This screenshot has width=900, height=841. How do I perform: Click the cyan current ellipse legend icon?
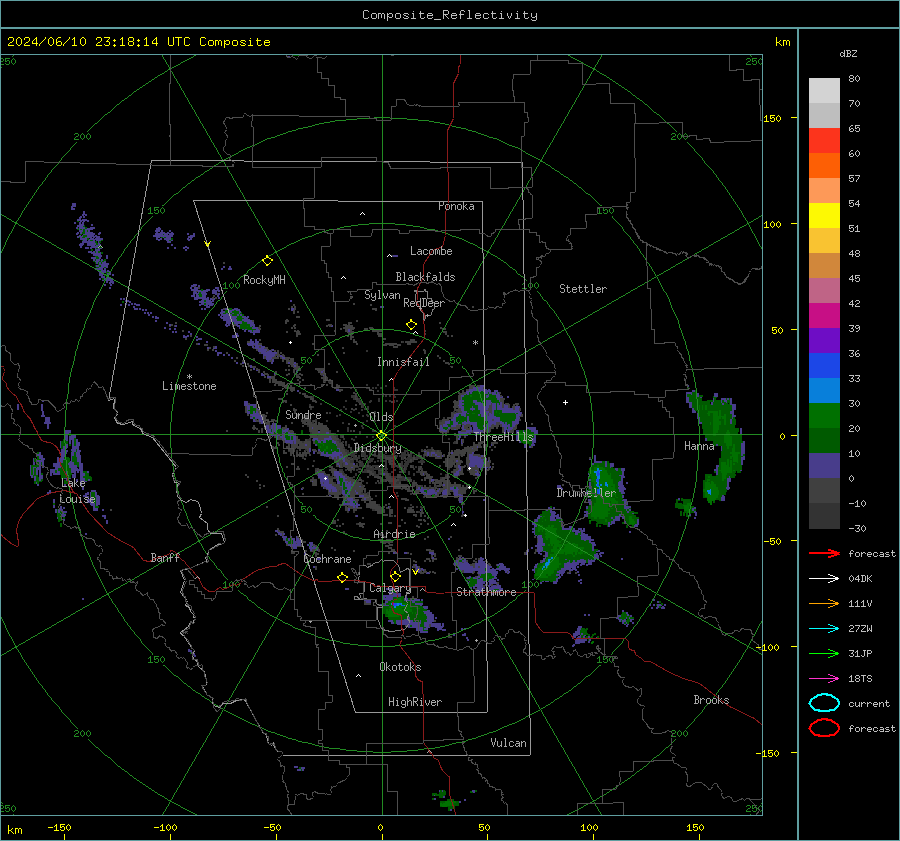point(824,703)
